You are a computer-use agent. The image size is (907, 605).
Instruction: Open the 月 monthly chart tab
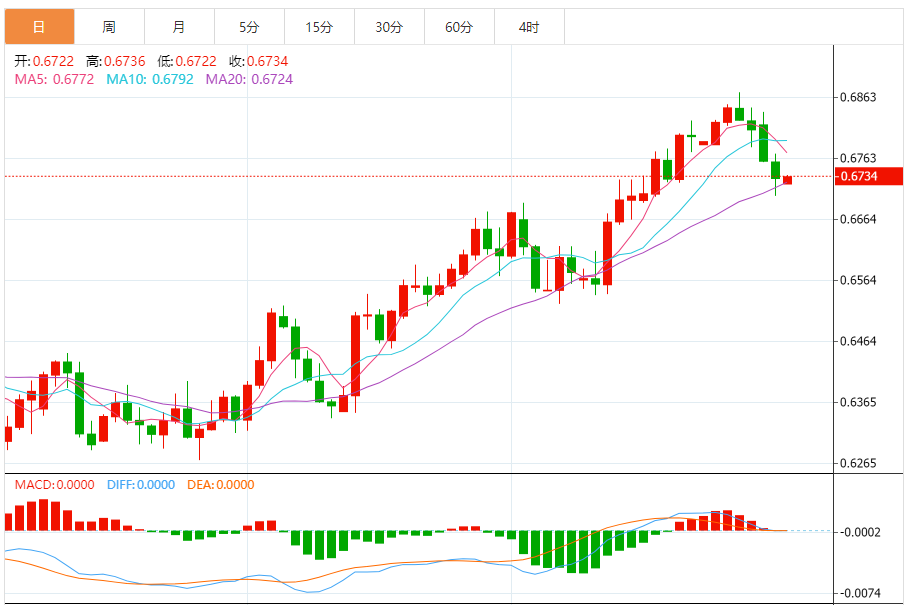pos(179,27)
